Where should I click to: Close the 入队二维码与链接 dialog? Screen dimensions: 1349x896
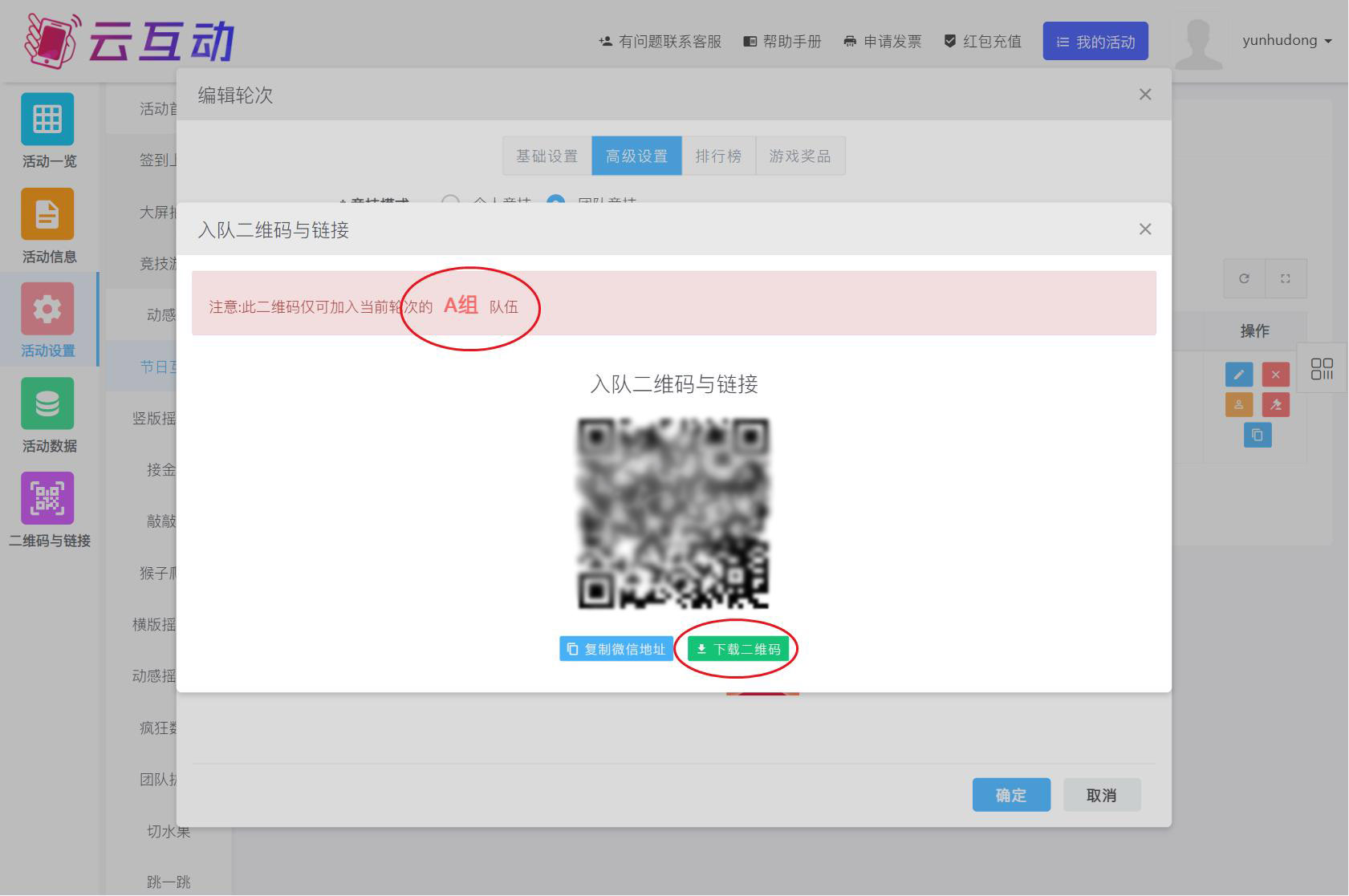pos(1145,229)
